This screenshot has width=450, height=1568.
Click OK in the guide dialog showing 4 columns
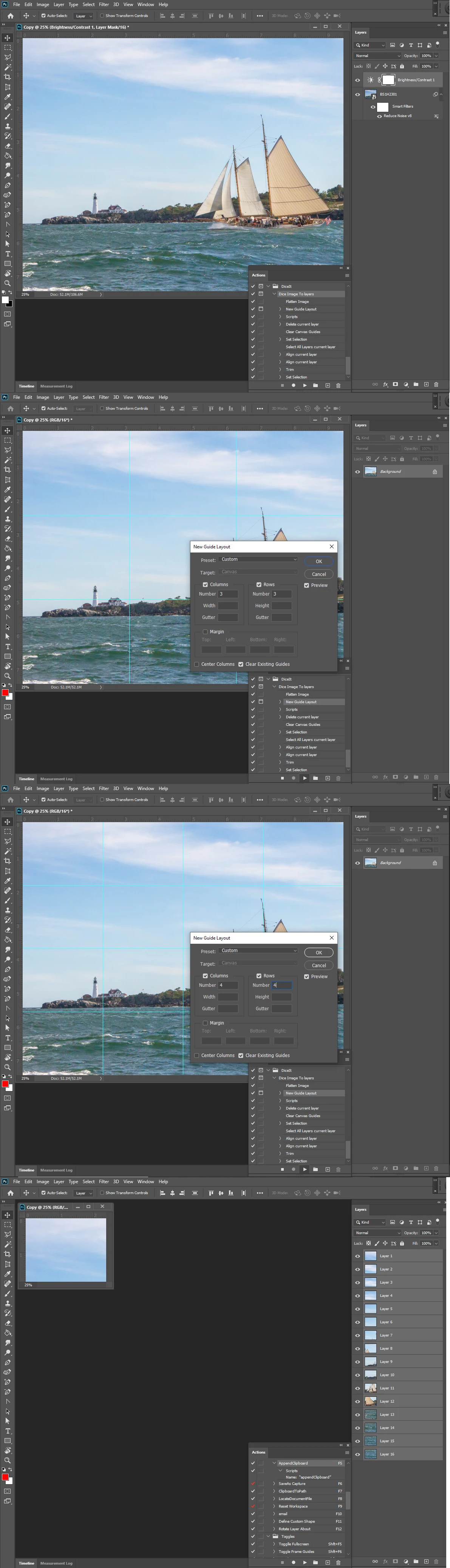(x=319, y=952)
